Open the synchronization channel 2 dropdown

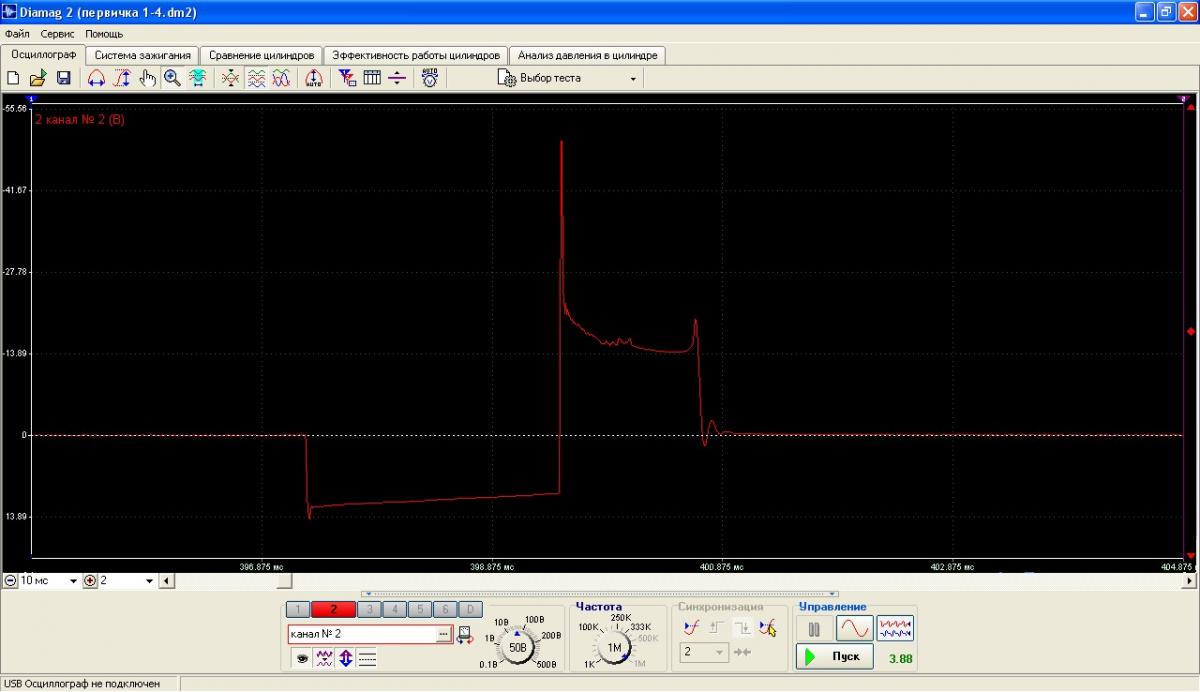(x=705, y=652)
